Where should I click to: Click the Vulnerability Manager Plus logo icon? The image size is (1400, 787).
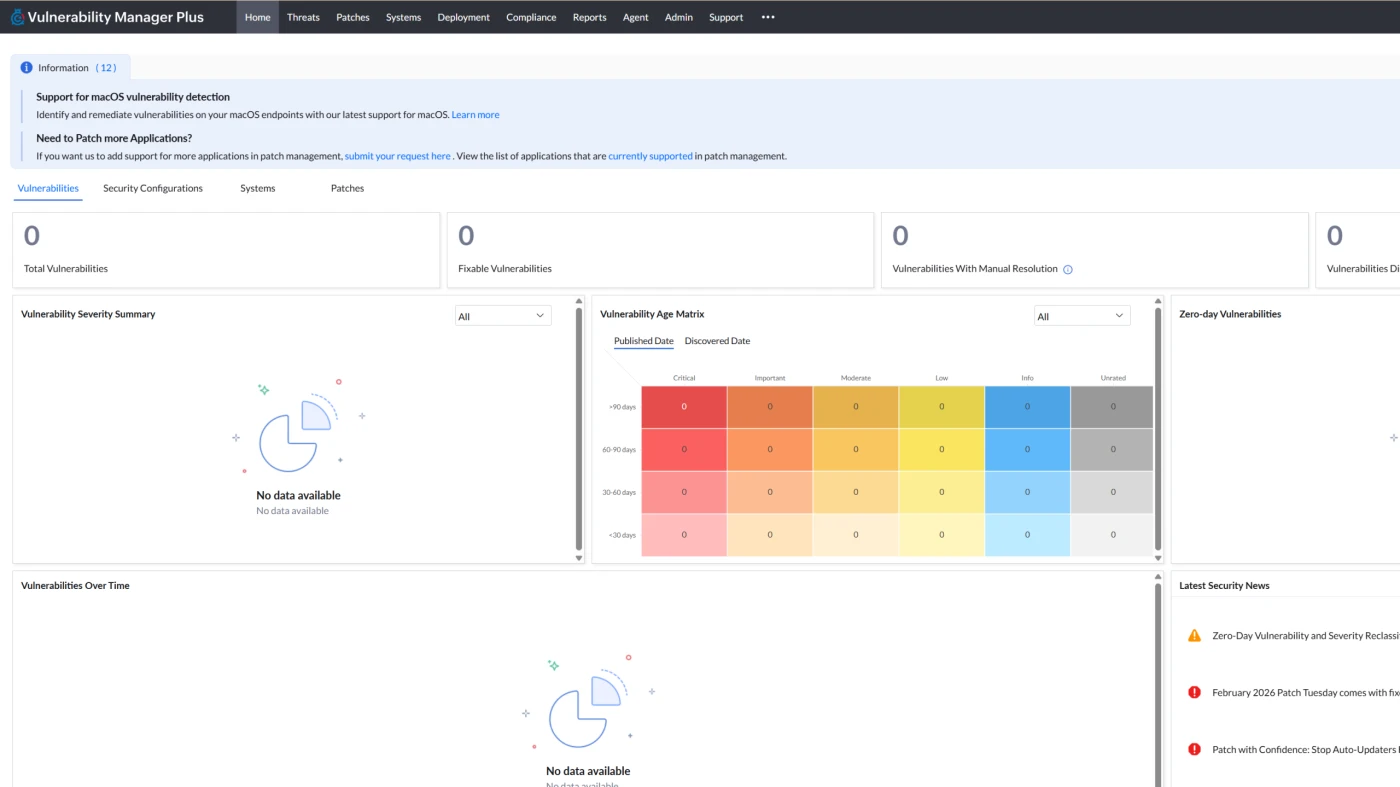click(x=17, y=17)
